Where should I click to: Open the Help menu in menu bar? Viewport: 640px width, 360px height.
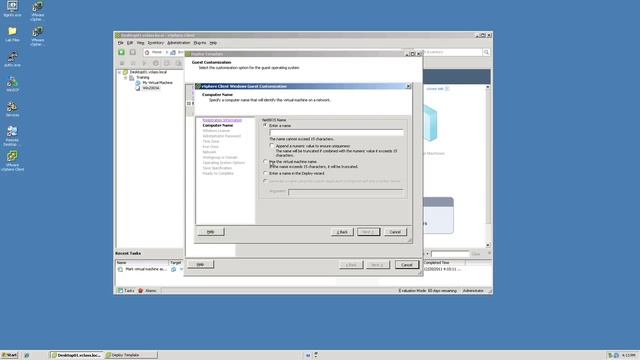click(213, 43)
